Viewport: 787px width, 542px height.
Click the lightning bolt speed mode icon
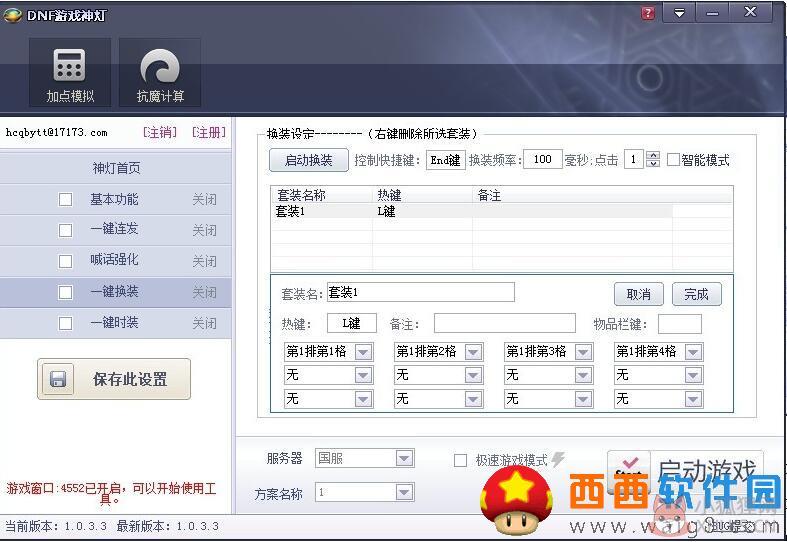558,459
